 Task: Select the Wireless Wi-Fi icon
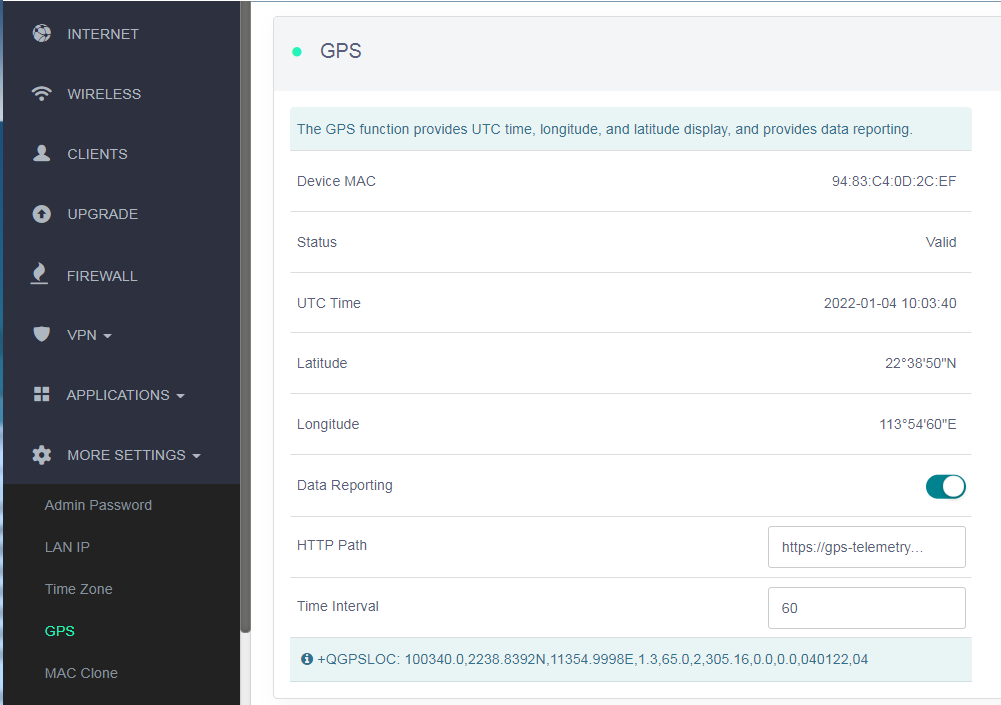tap(41, 93)
